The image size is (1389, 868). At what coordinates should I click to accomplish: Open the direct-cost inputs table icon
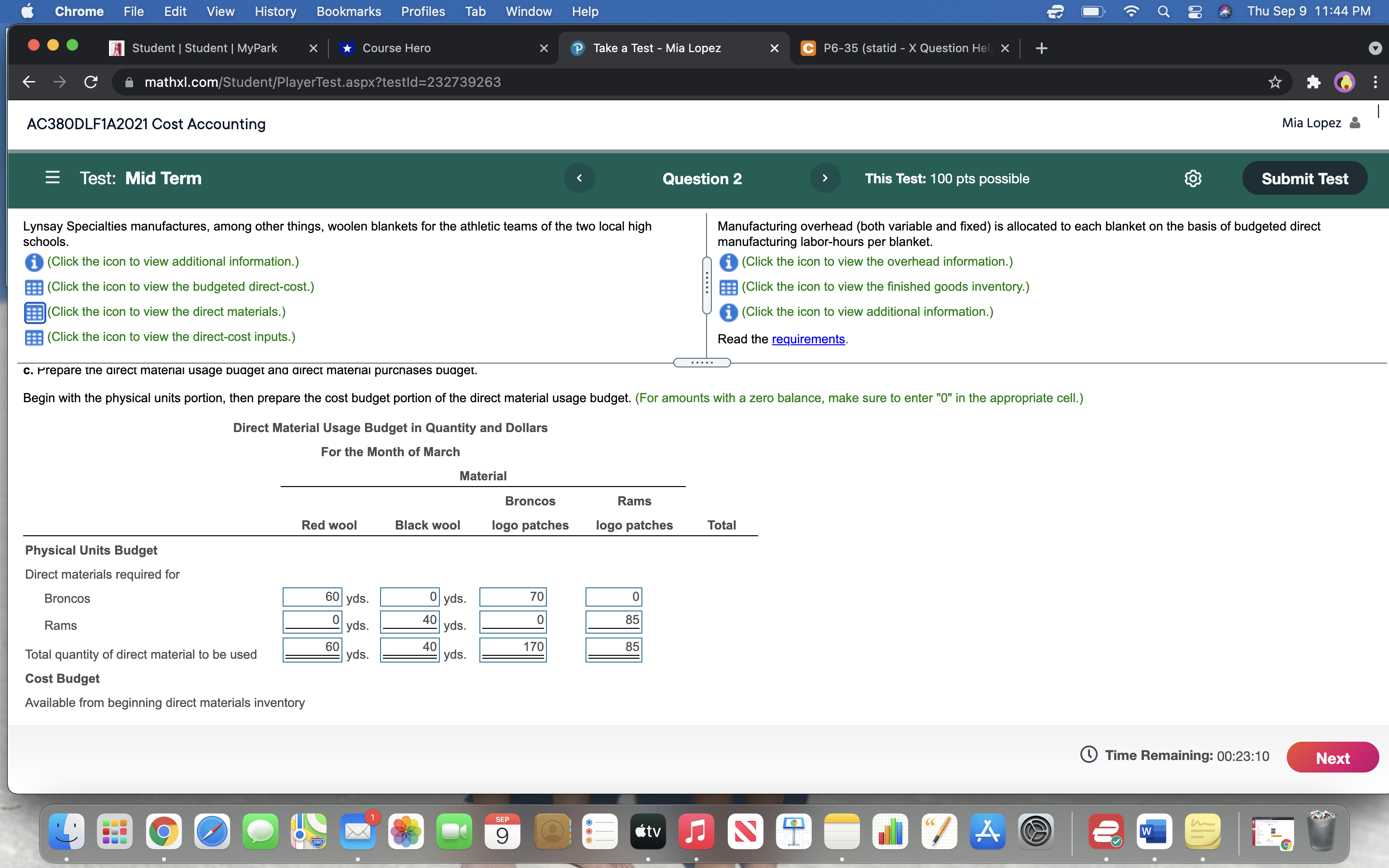click(34, 337)
